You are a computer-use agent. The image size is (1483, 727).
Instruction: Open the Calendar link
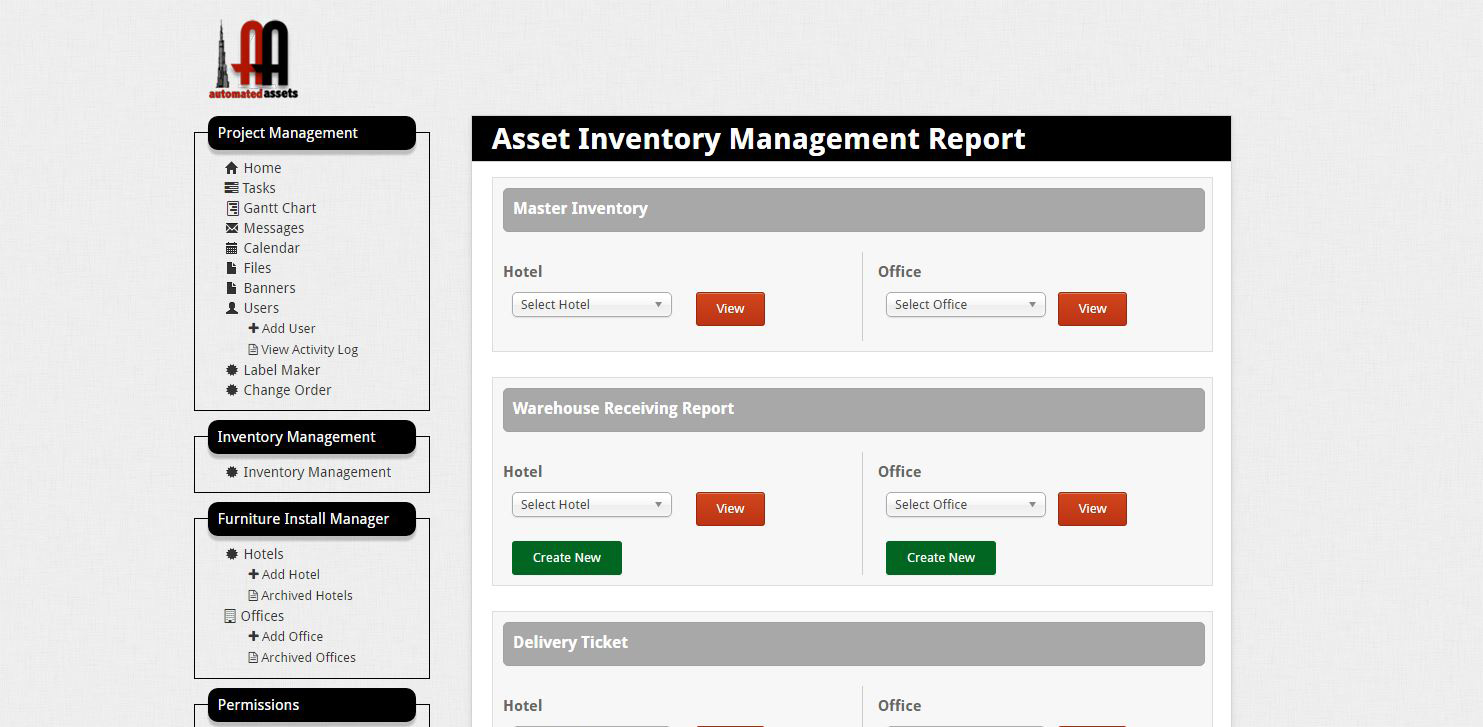click(x=272, y=248)
